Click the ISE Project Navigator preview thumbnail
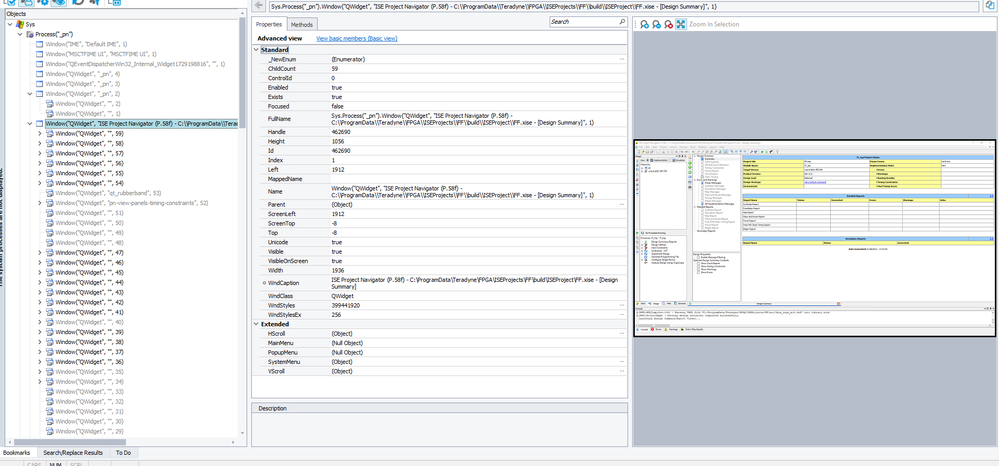 (815, 238)
